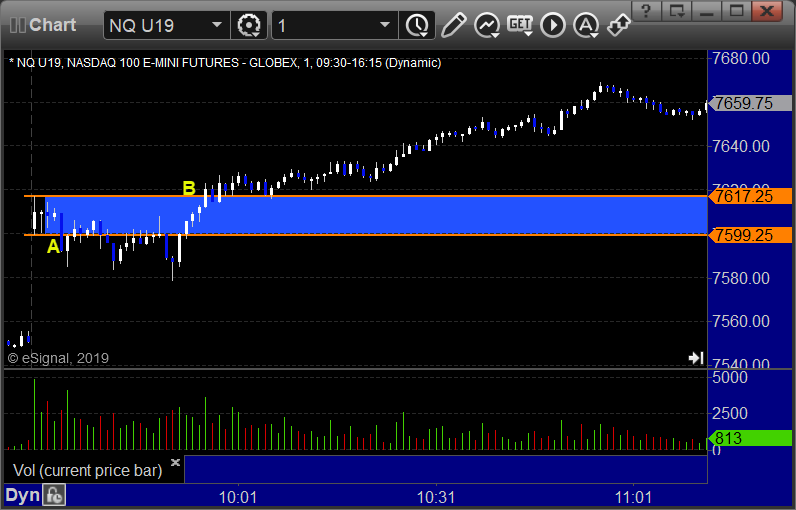Click the 10:31 time axis label
796x510 pixels.
pos(436,497)
